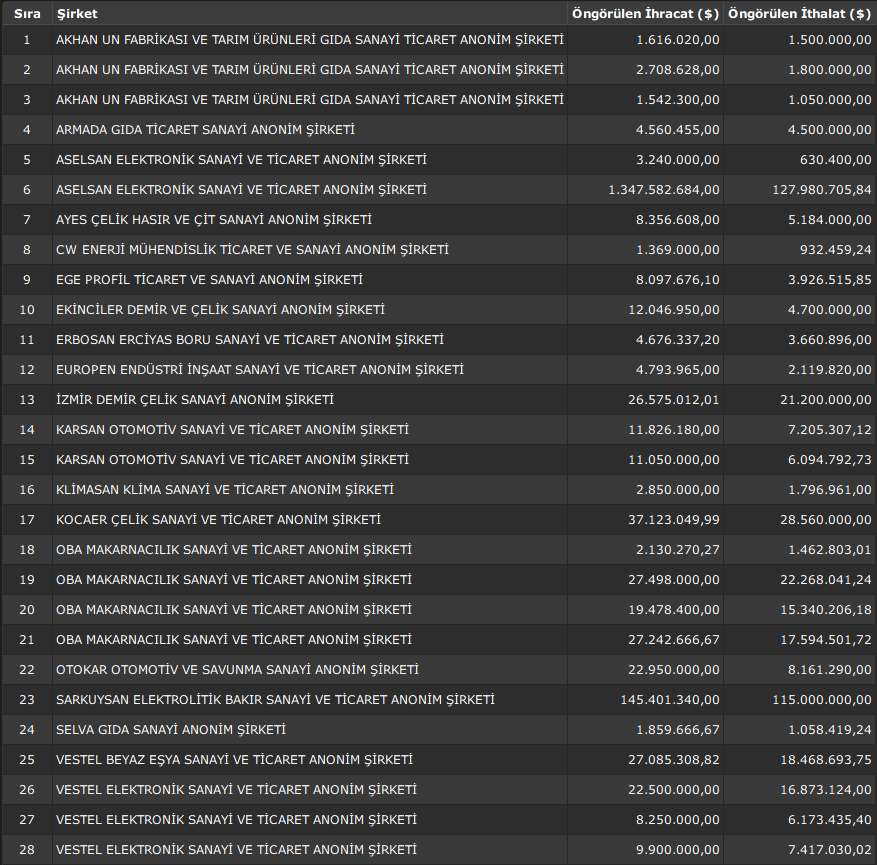
Task: Select EKİNCİLER DEMİR VE ÇELİK company name
Action: pos(220,310)
